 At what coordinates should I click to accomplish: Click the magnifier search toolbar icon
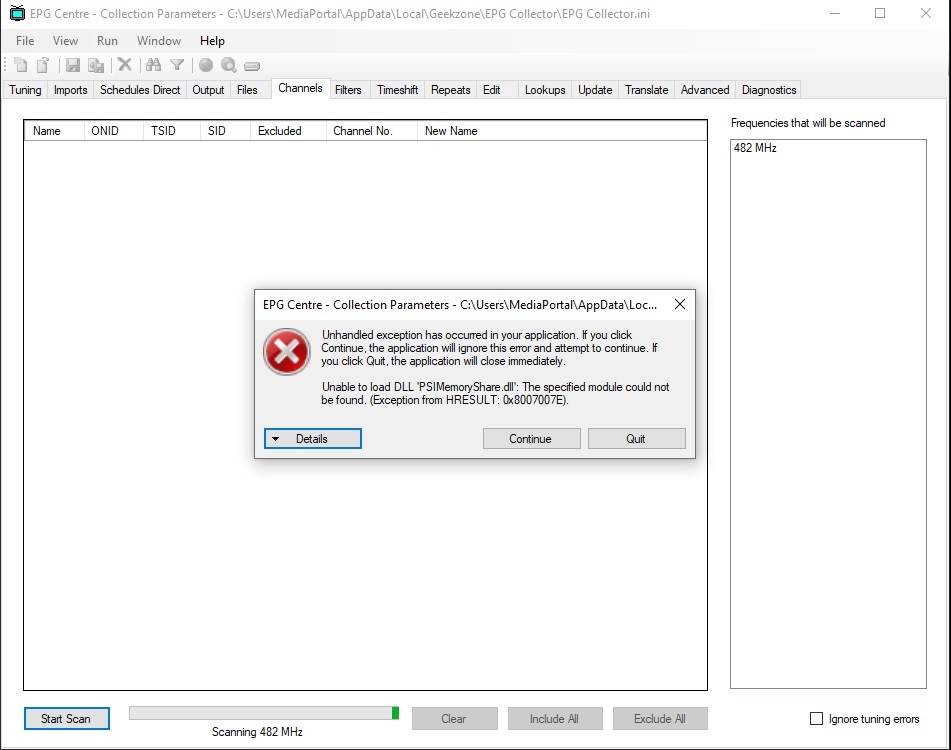229,65
